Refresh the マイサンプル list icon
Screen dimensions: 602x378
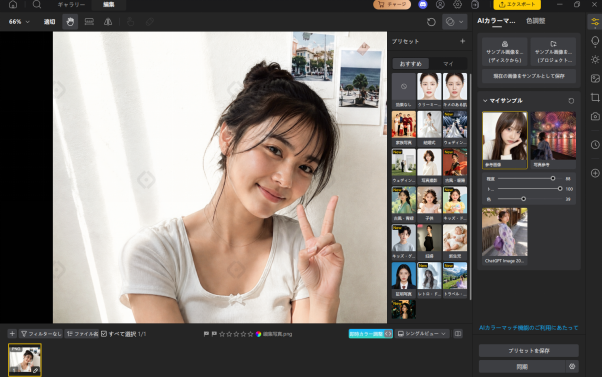click(571, 101)
